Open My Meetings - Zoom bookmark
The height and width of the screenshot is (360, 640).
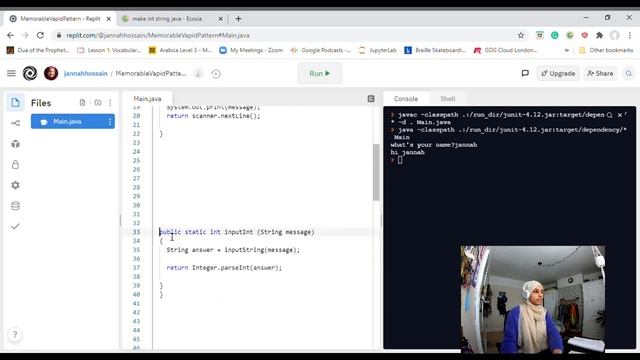click(x=251, y=50)
